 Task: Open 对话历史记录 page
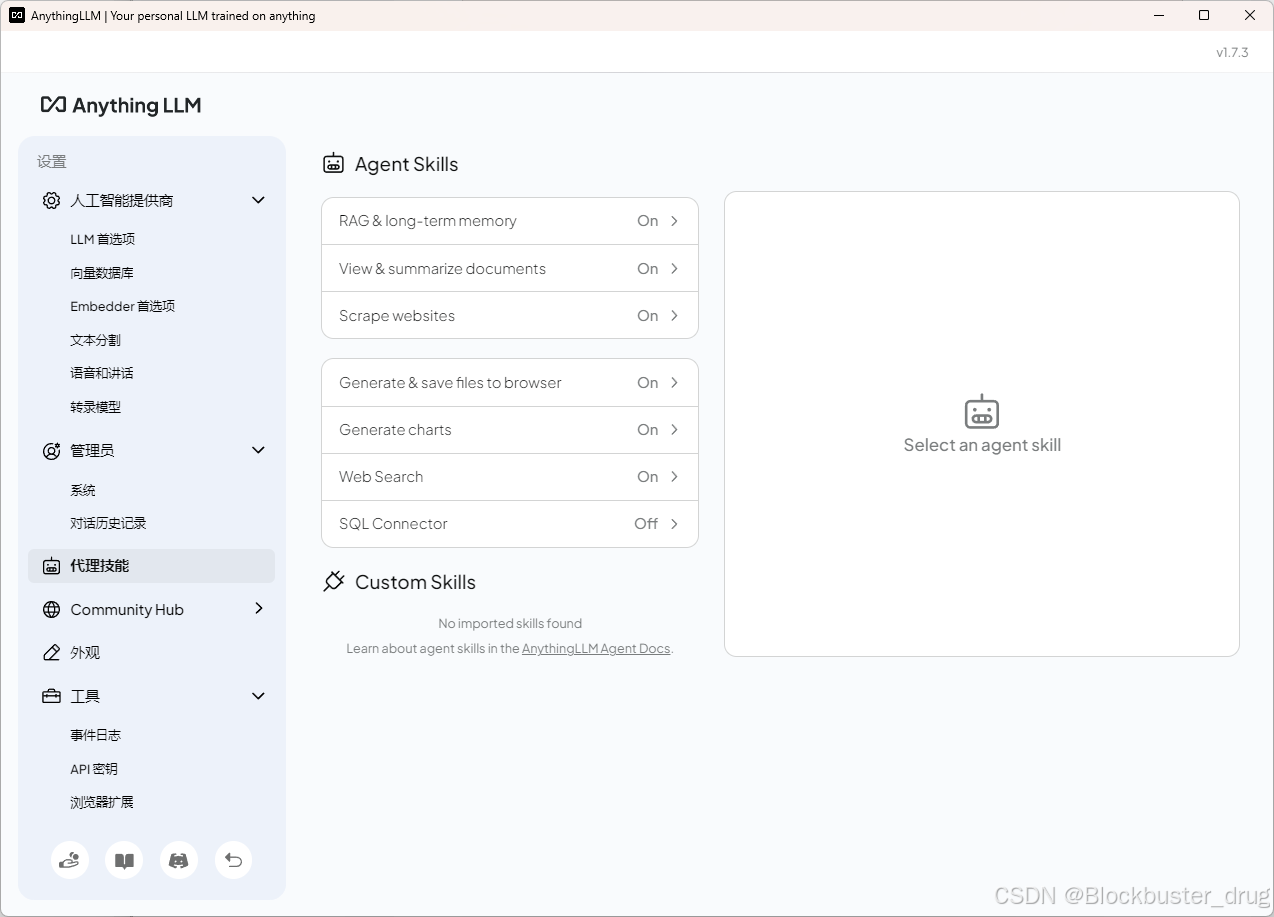tap(108, 523)
